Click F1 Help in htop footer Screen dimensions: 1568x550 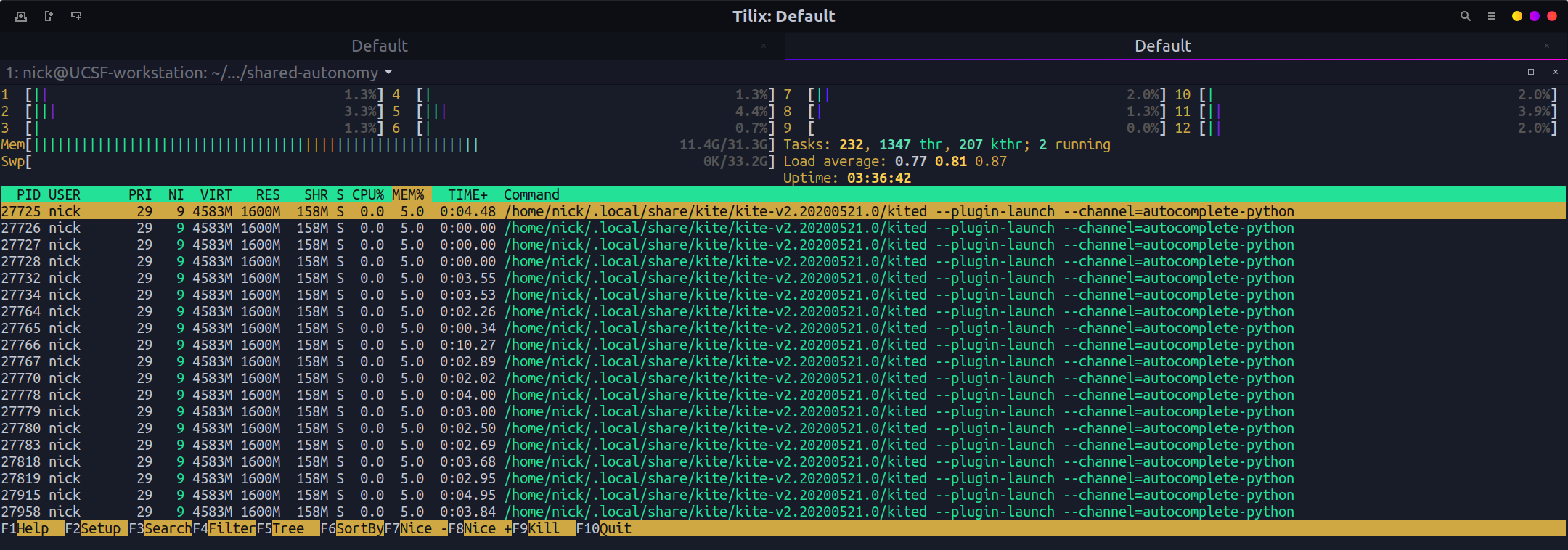tap(33, 528)
